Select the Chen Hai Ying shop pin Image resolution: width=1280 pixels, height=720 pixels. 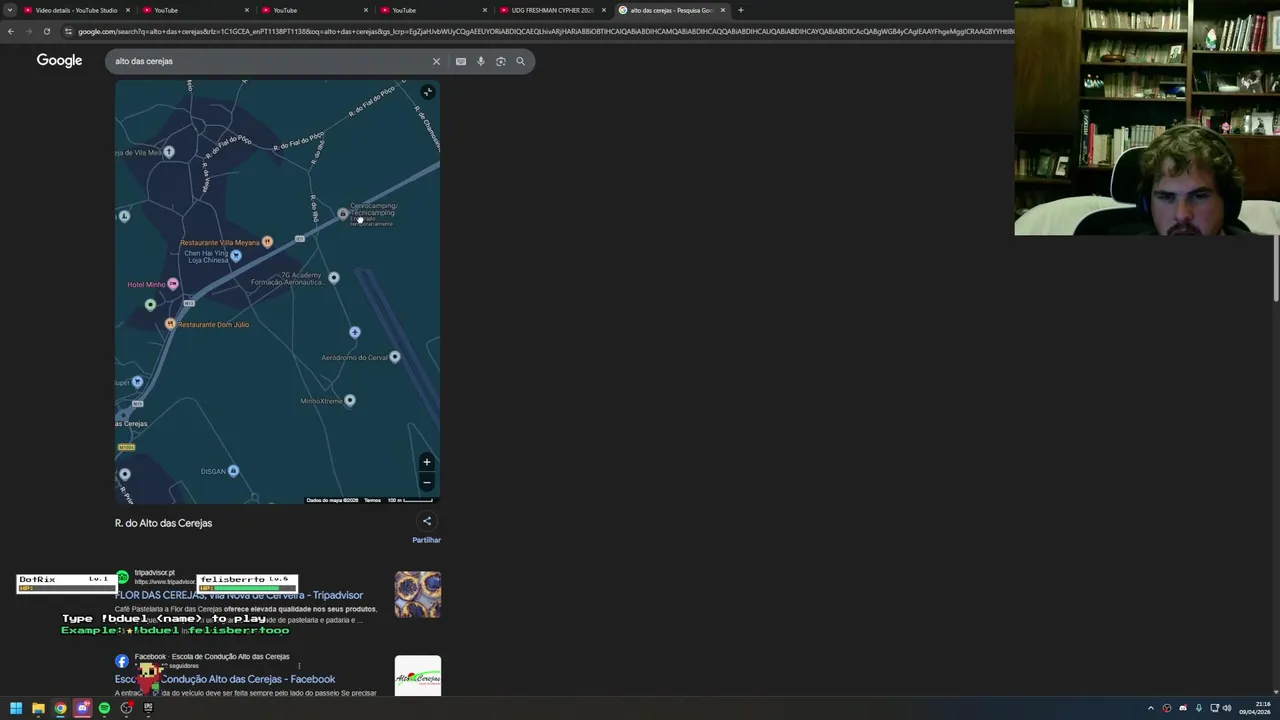coord(236,256)
